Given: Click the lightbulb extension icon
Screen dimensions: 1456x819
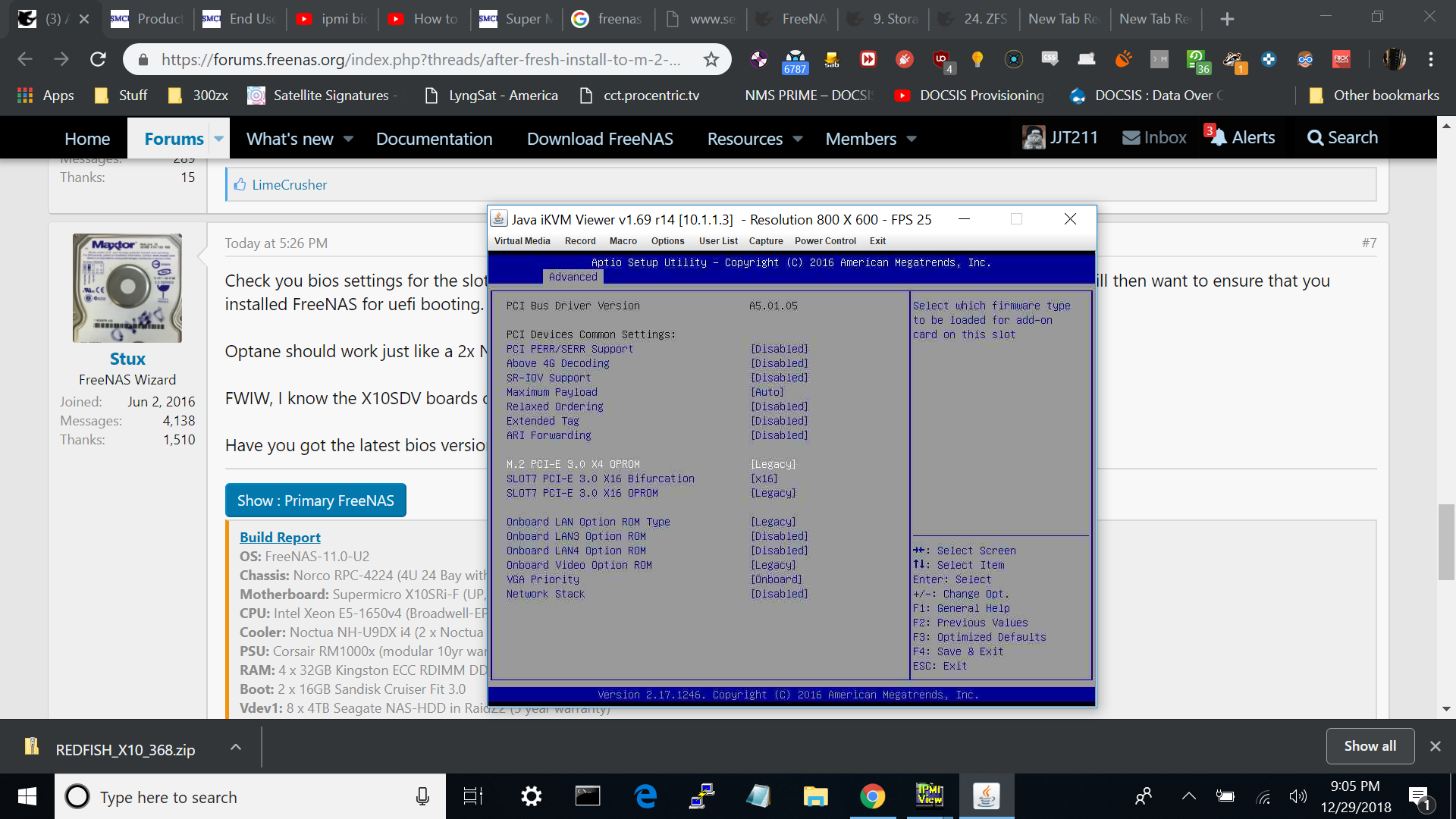Looking at the screenshot, I should (x=977, y=59).
